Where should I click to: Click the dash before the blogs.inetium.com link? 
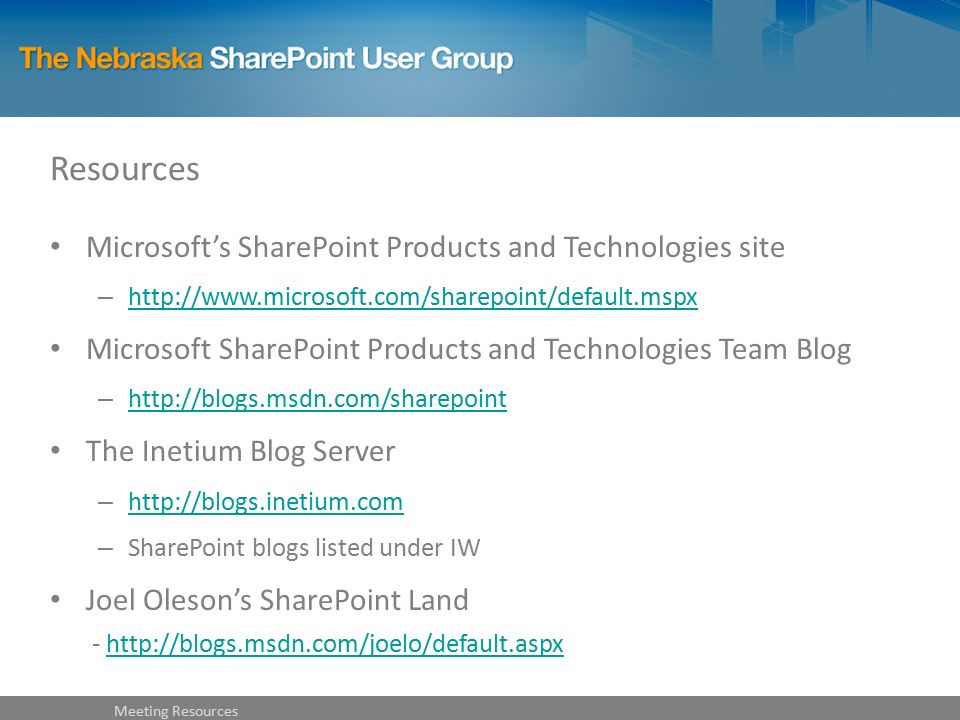click(x=105, y=503)
